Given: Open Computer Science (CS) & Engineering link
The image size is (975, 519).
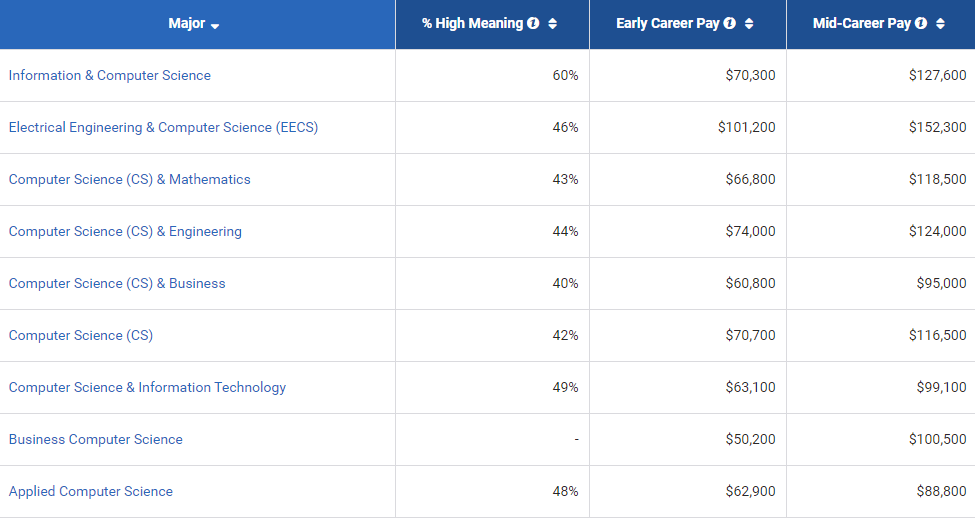Looking at the screenshot, I should (x=125, y=232).
